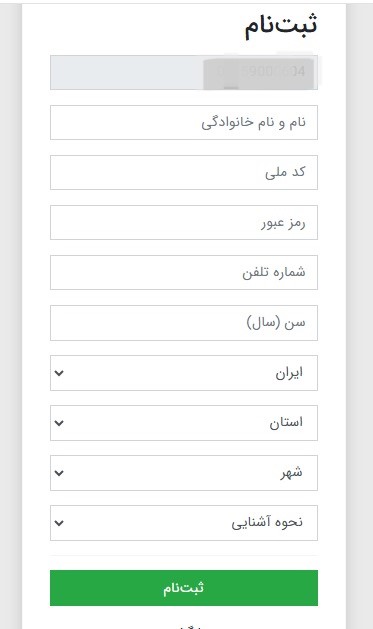373x629 pixels.
Task: Open the شهر city dropdown
Action: click(x=184, y=473)
